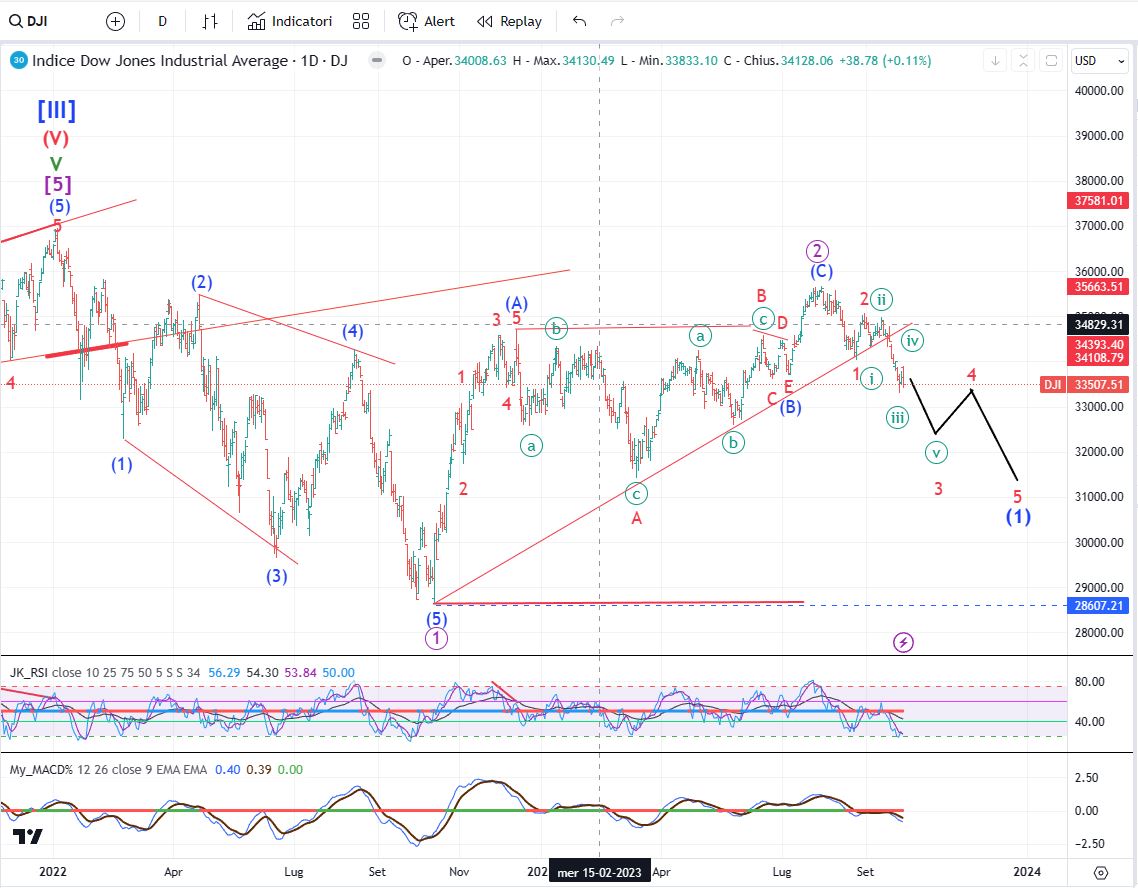
Task: Toggle the legend collapse pill next to DJ
Action: pos(377,60)
